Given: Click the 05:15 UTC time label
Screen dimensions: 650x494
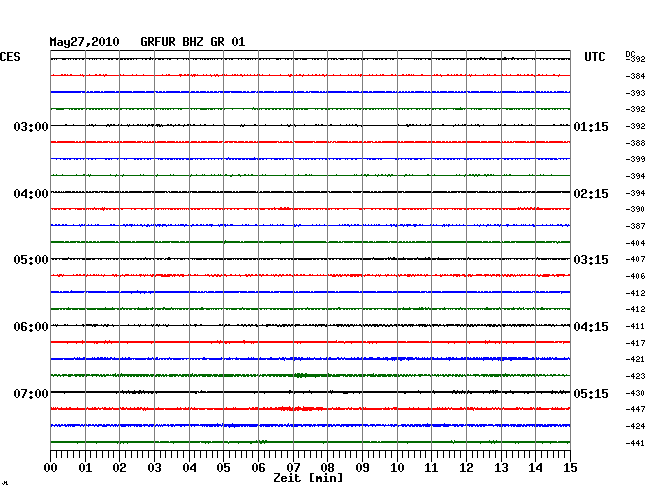Looking at the screenshot, I should (x=591, y=393).
